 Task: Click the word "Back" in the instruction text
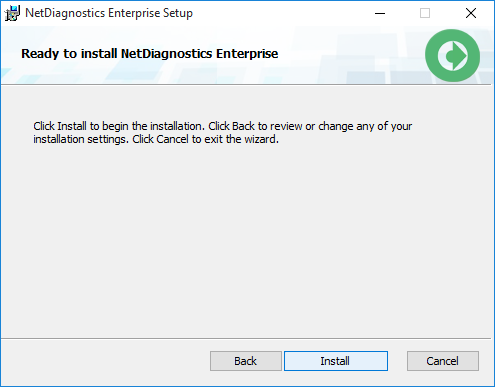(243, 126)
